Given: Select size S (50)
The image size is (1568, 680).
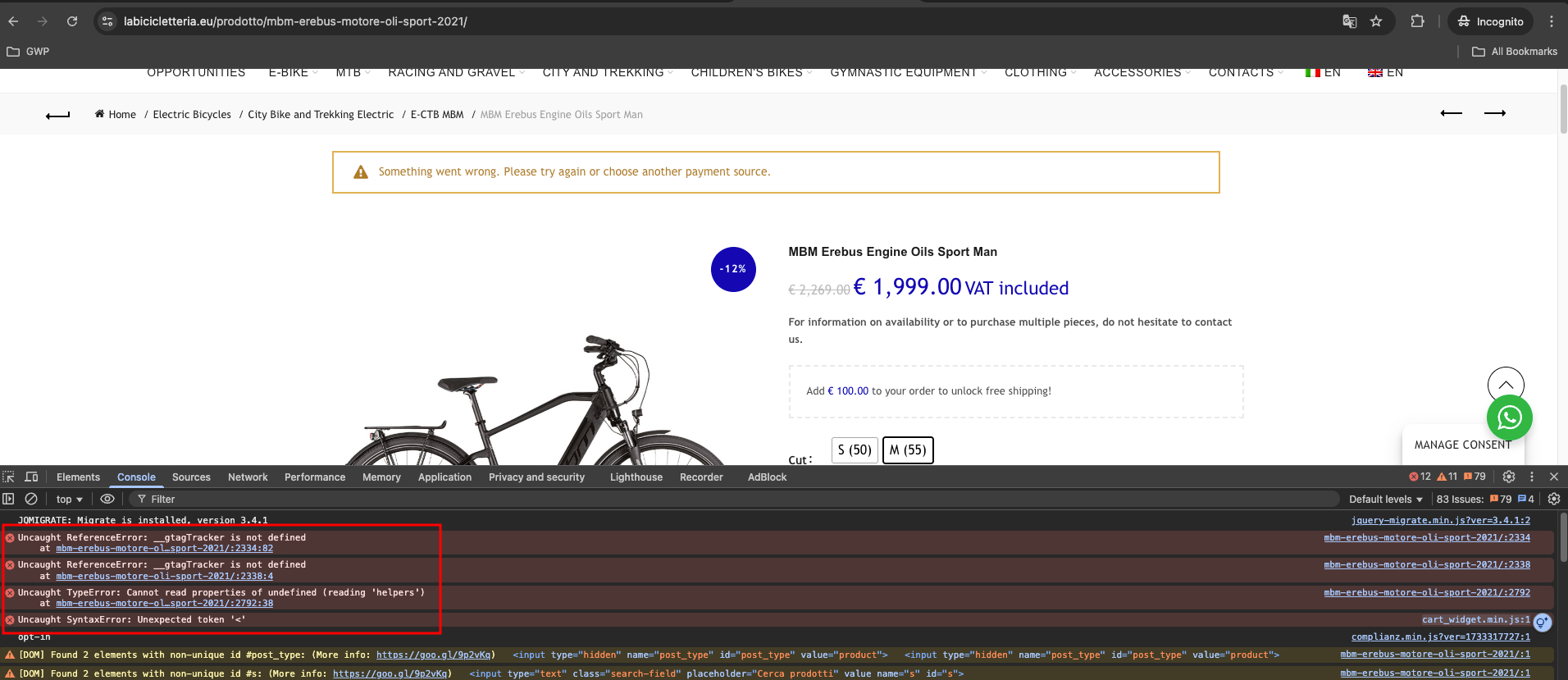Looking at the screenshot, I should pyautogui.click(x=855, y=450).
